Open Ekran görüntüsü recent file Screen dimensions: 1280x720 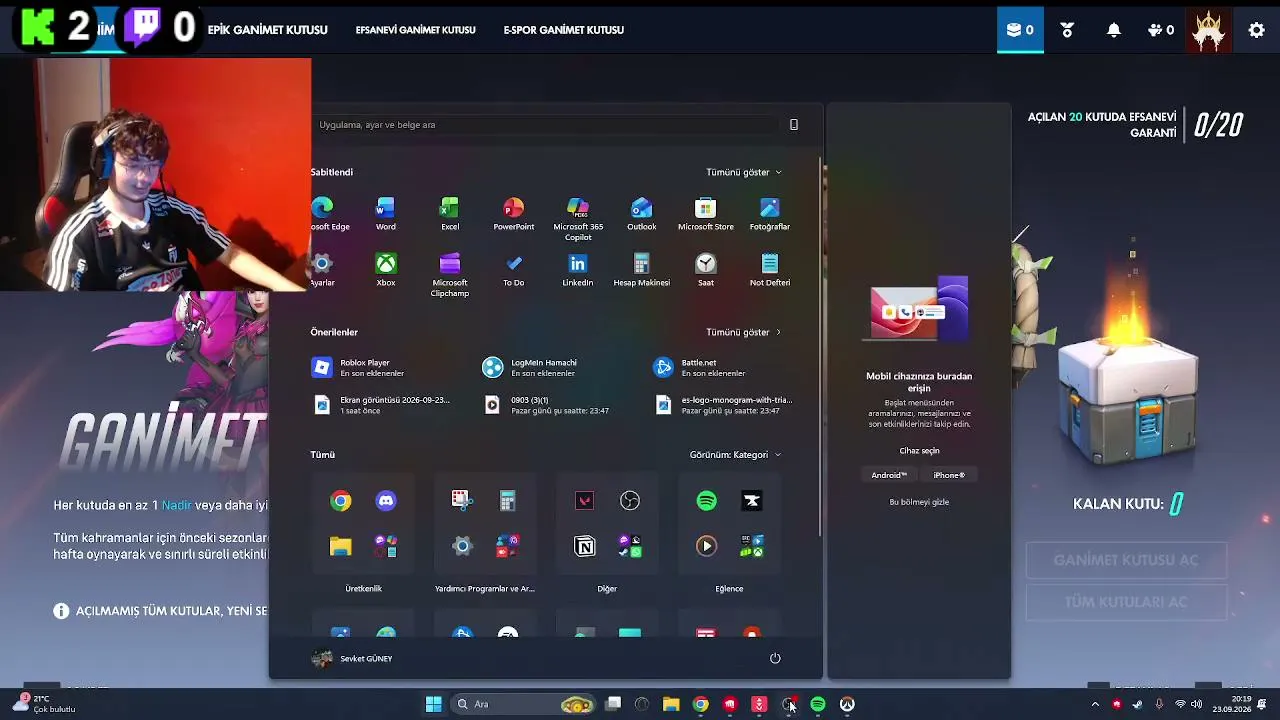[381, 405]
